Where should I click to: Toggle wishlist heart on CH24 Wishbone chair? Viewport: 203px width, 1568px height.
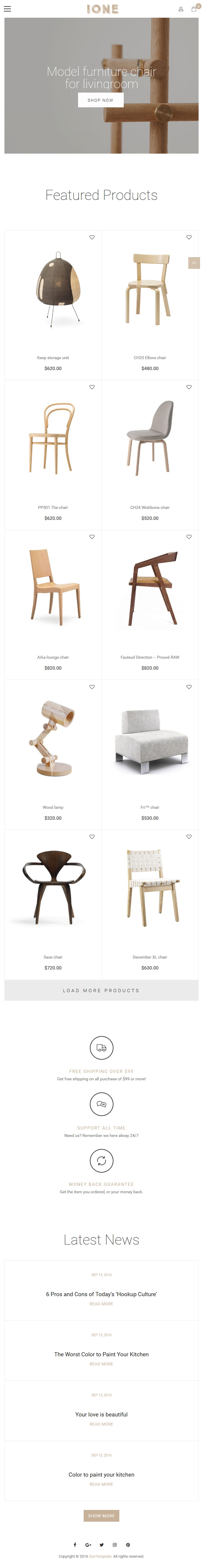(189, 387)
